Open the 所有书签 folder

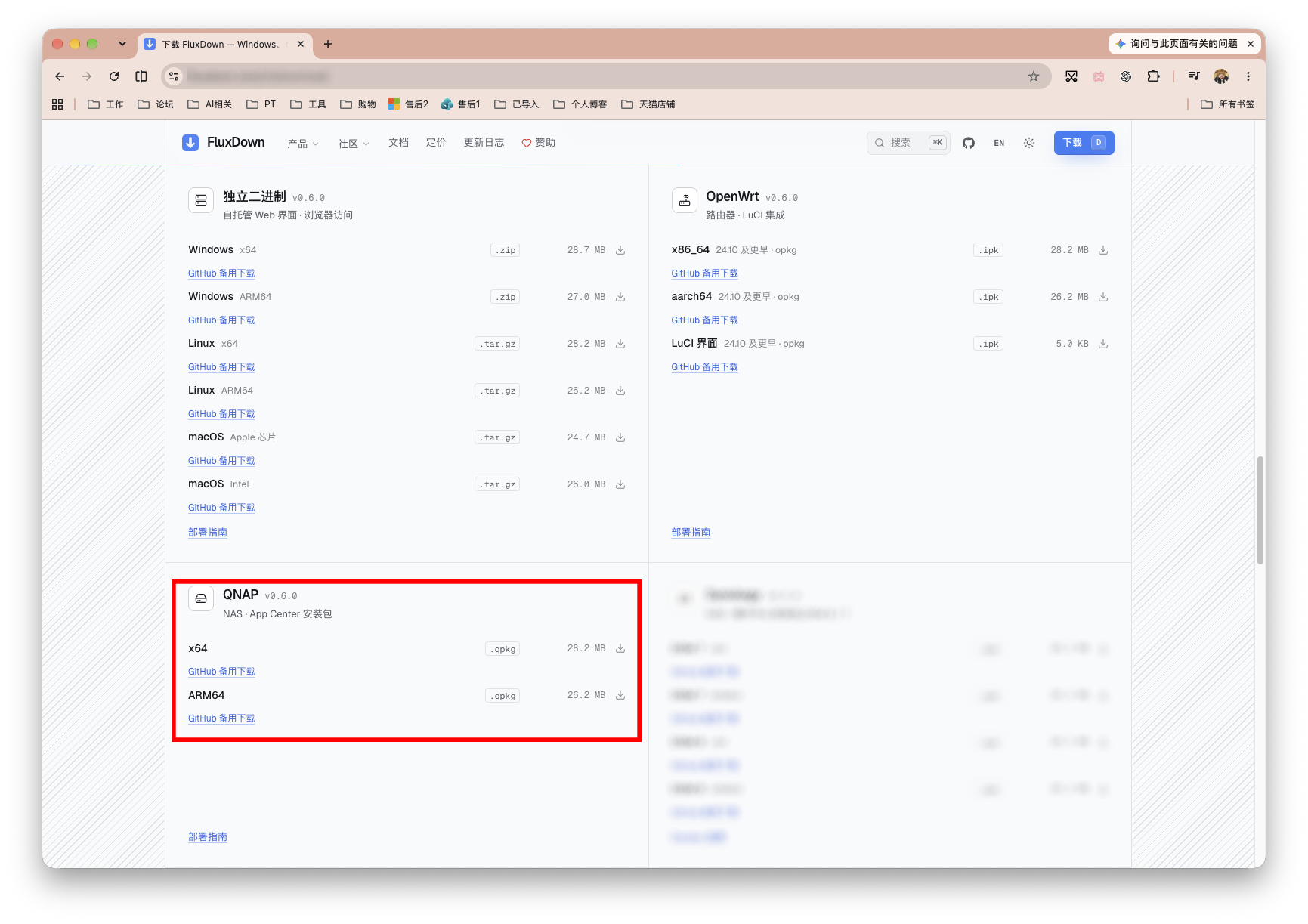point(1228,104)
